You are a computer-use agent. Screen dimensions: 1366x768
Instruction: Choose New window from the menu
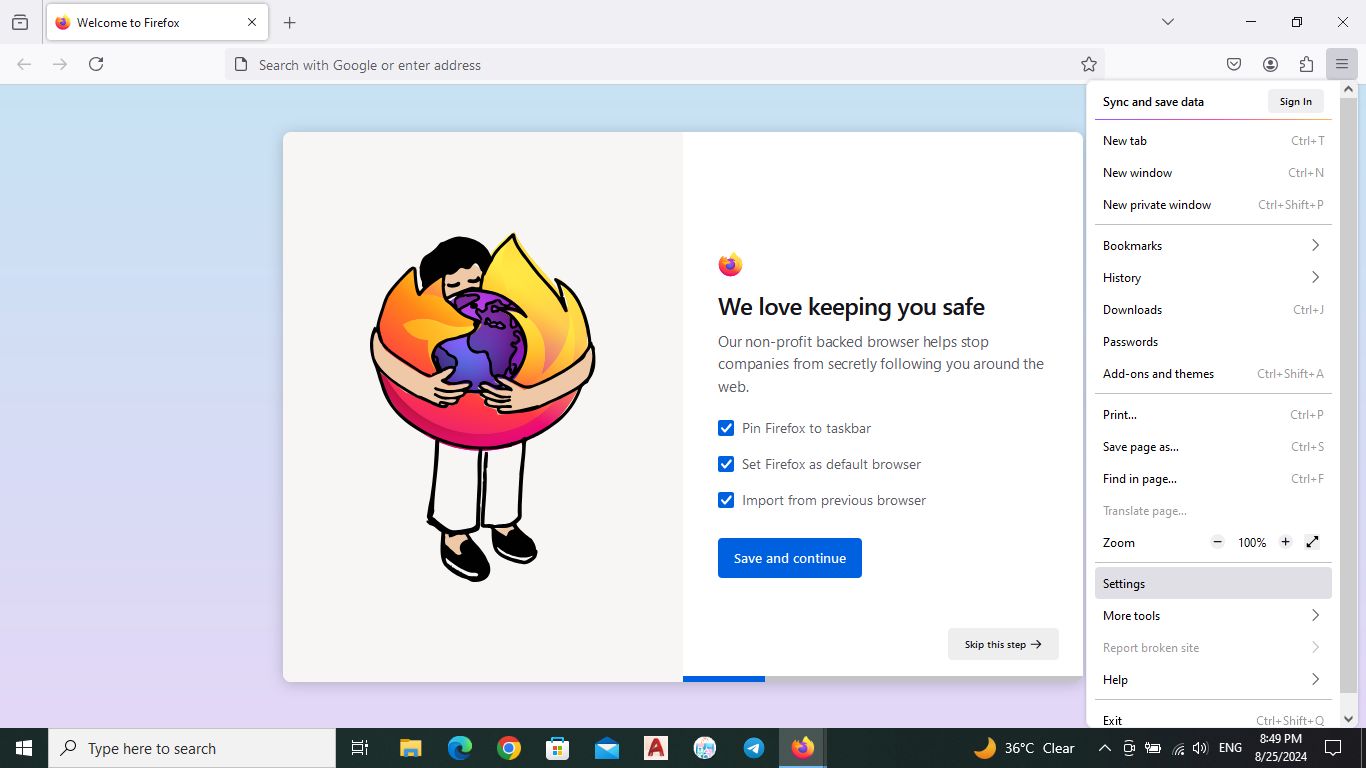click(x=1213, y=173)
